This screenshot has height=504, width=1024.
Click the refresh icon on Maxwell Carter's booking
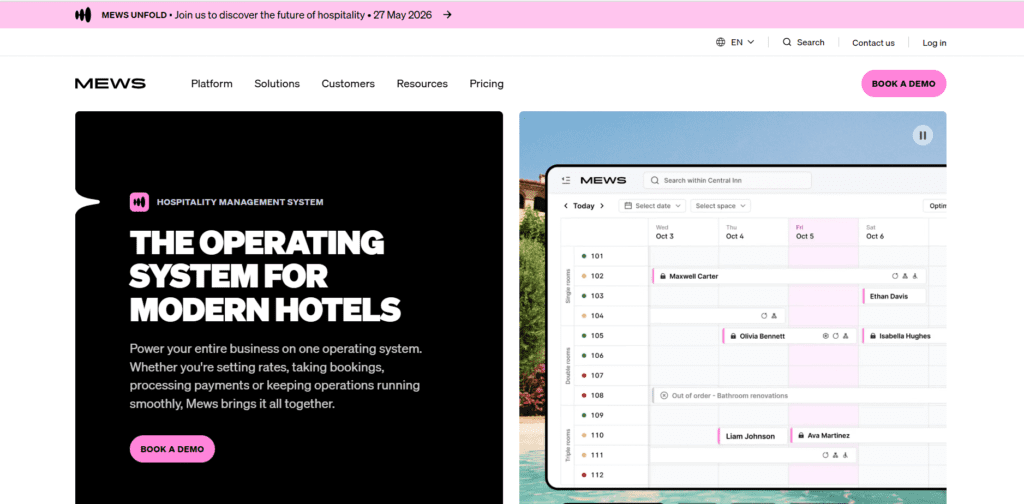pyautogui.click(x=895, y=276)
